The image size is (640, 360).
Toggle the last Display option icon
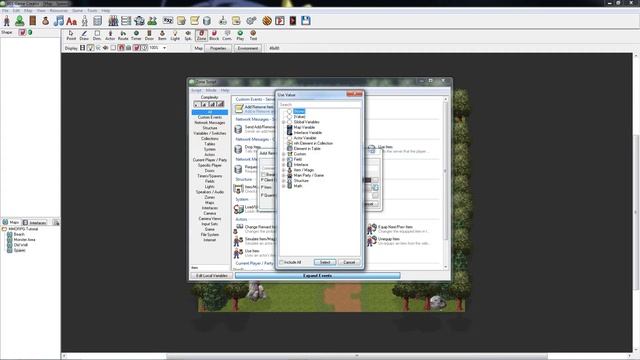[144, 48]
